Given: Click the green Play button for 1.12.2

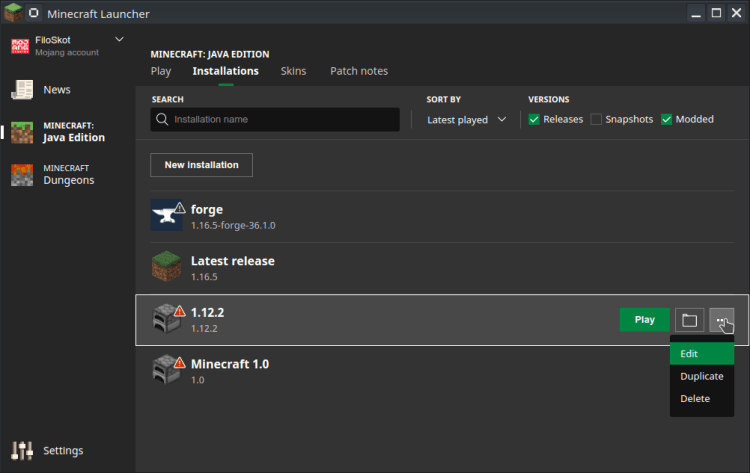Looking at the screenshot, I should 644,320.
